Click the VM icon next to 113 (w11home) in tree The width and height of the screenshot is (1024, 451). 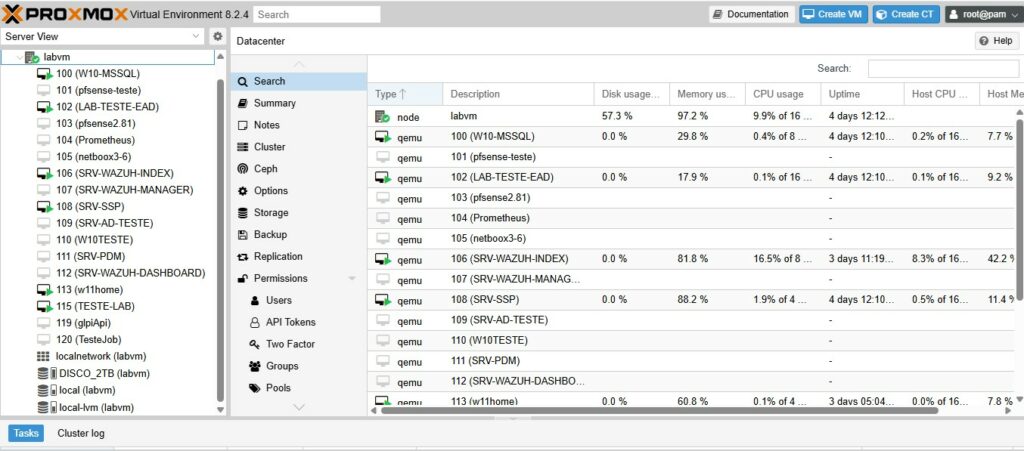tap(44, 290)
